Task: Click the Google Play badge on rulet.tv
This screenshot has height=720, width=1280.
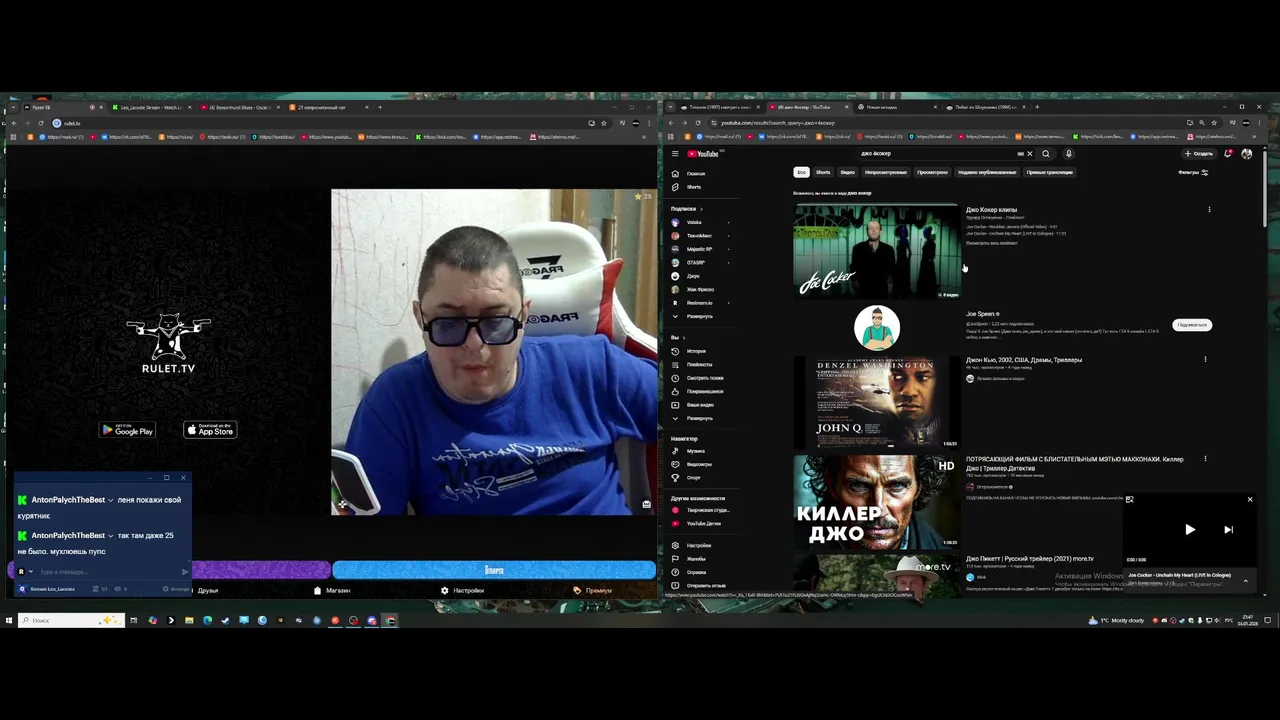Action: [127, 430]
